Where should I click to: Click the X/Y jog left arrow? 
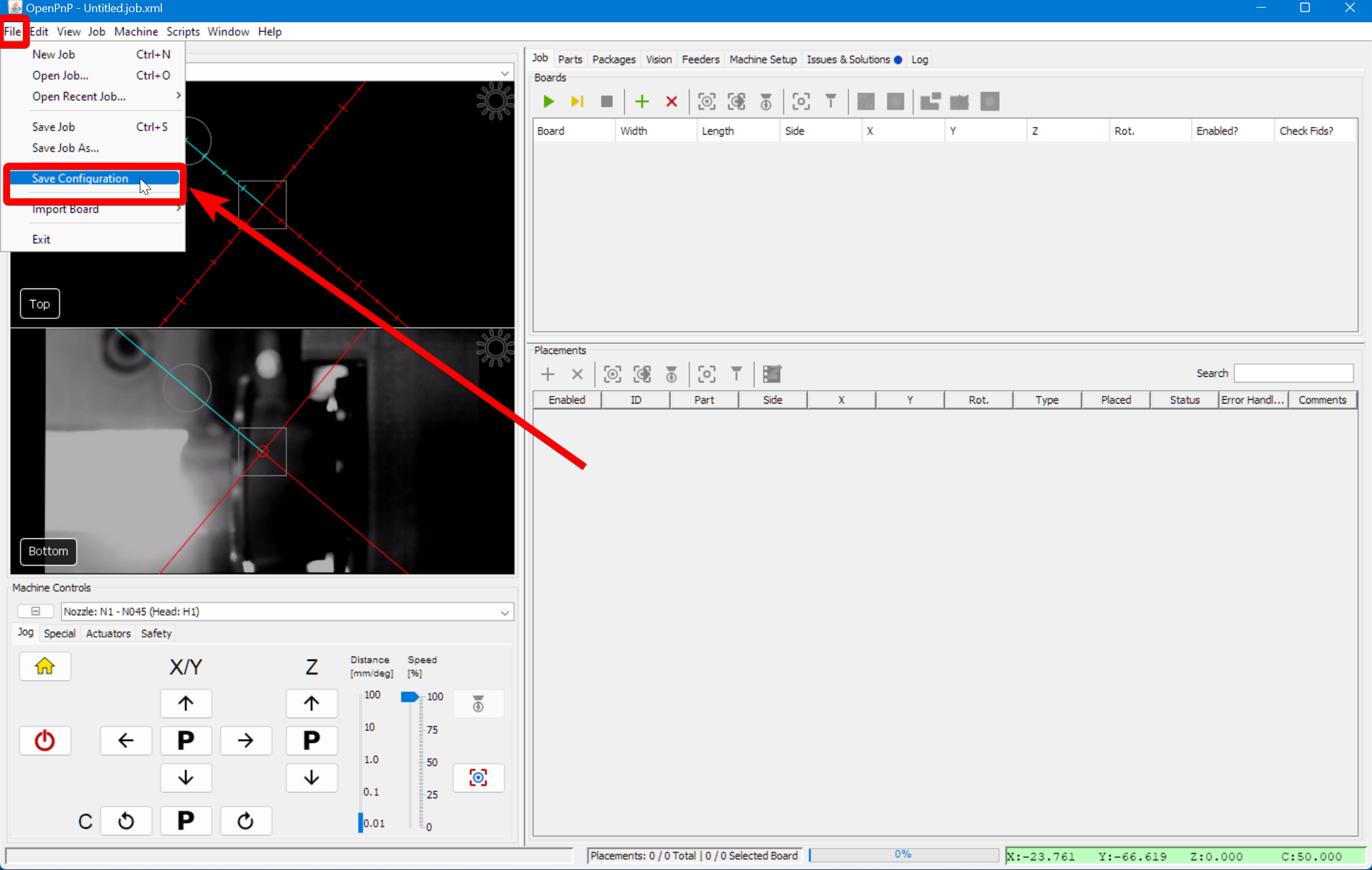(126, 741)
